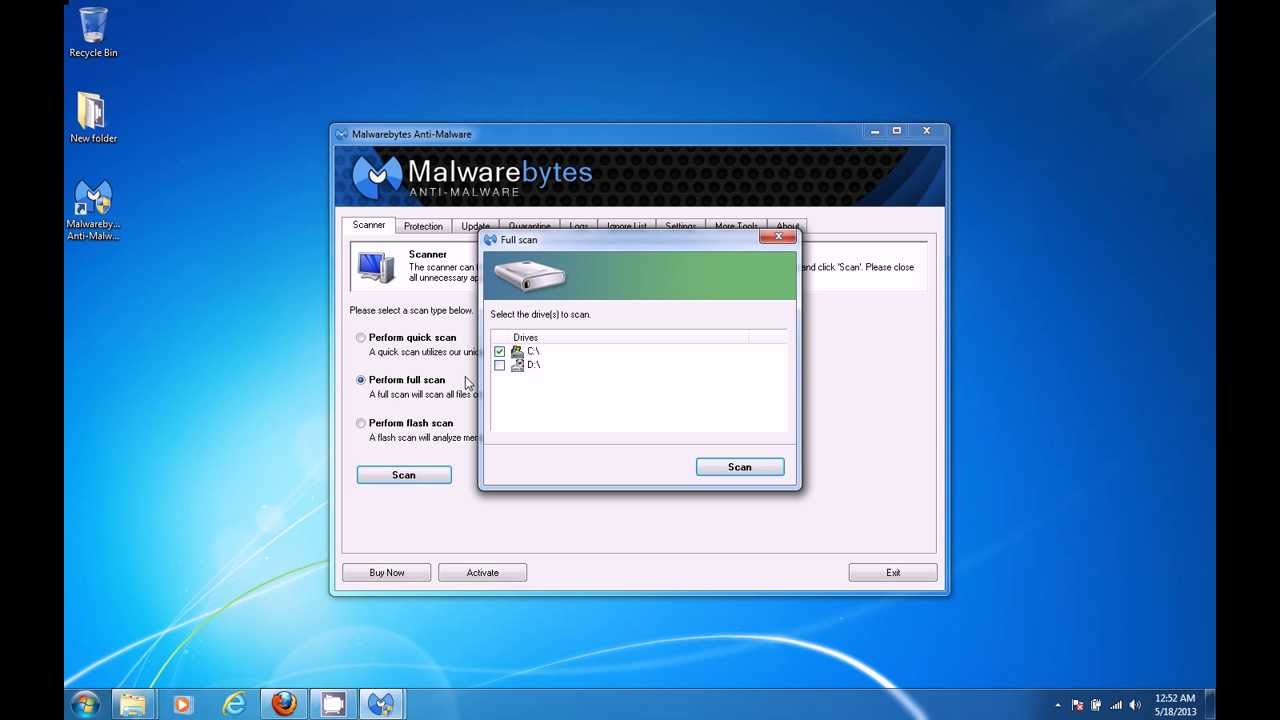Start scan in Full scan dialog
The width and height of the screenshot is (1280, 720).
pos(740,467)
